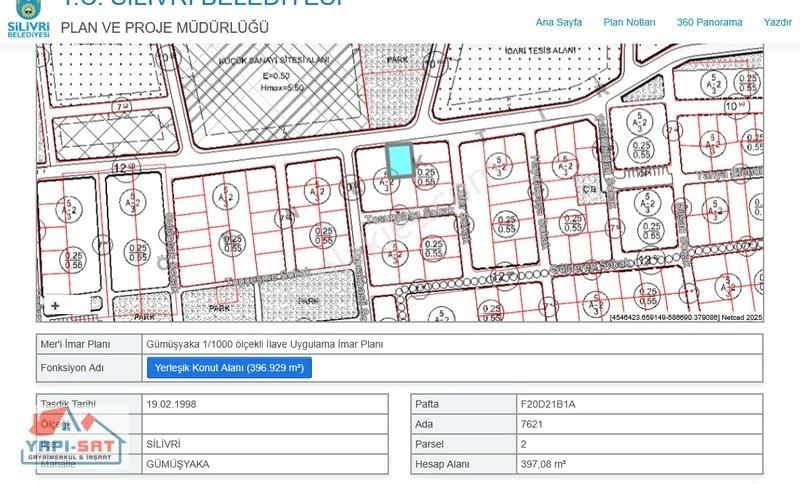Zoom in with the map plus button

pyautogui.click(x=55, y=306)
